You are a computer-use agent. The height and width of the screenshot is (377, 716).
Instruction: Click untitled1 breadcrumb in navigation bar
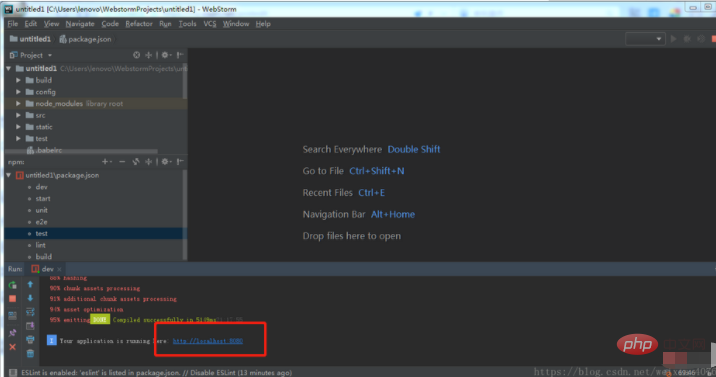click(30, 39)
